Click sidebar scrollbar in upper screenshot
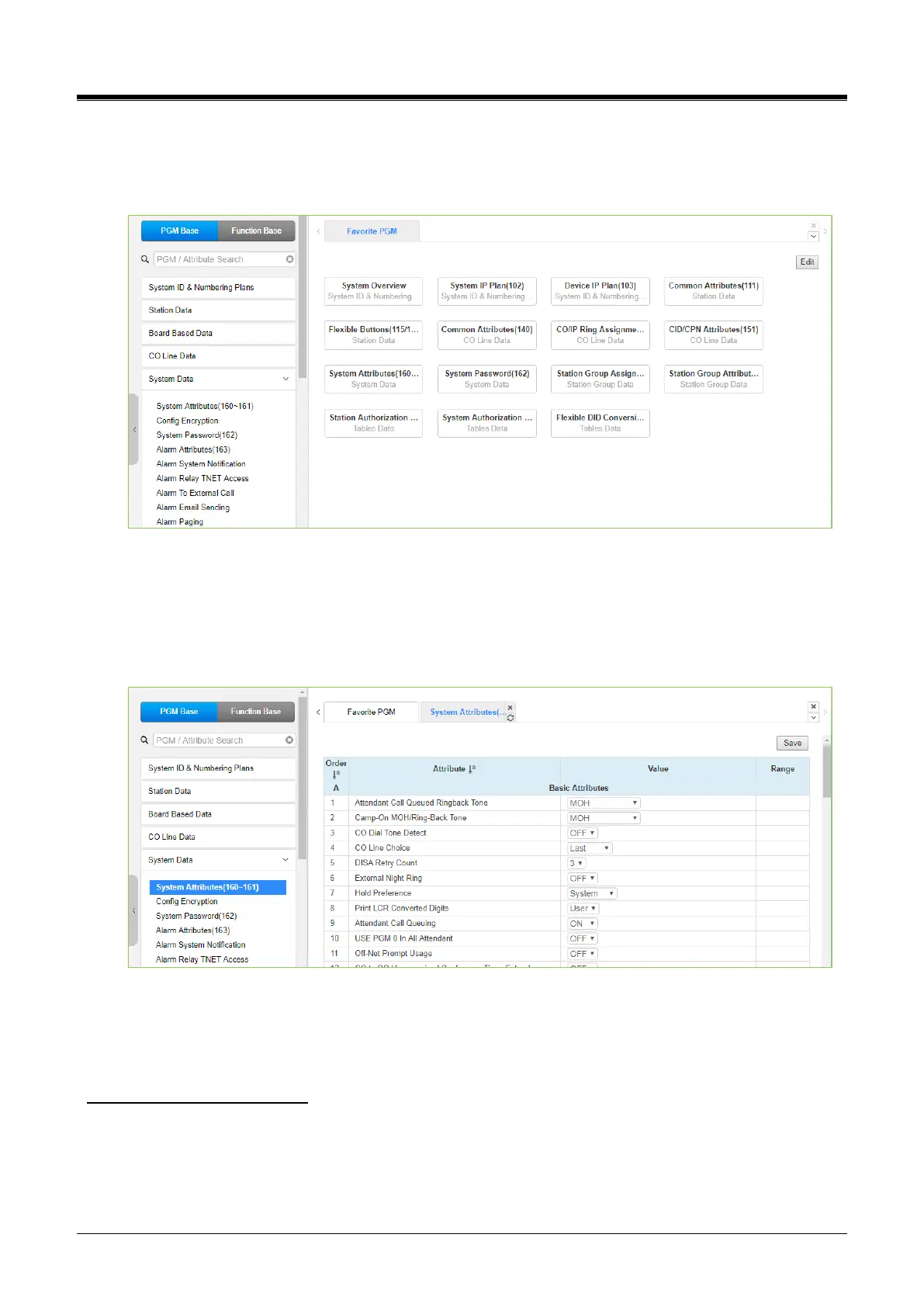The width and height of the screenshot is (924, 1307). pyautogui.click(x=303, y=299)
